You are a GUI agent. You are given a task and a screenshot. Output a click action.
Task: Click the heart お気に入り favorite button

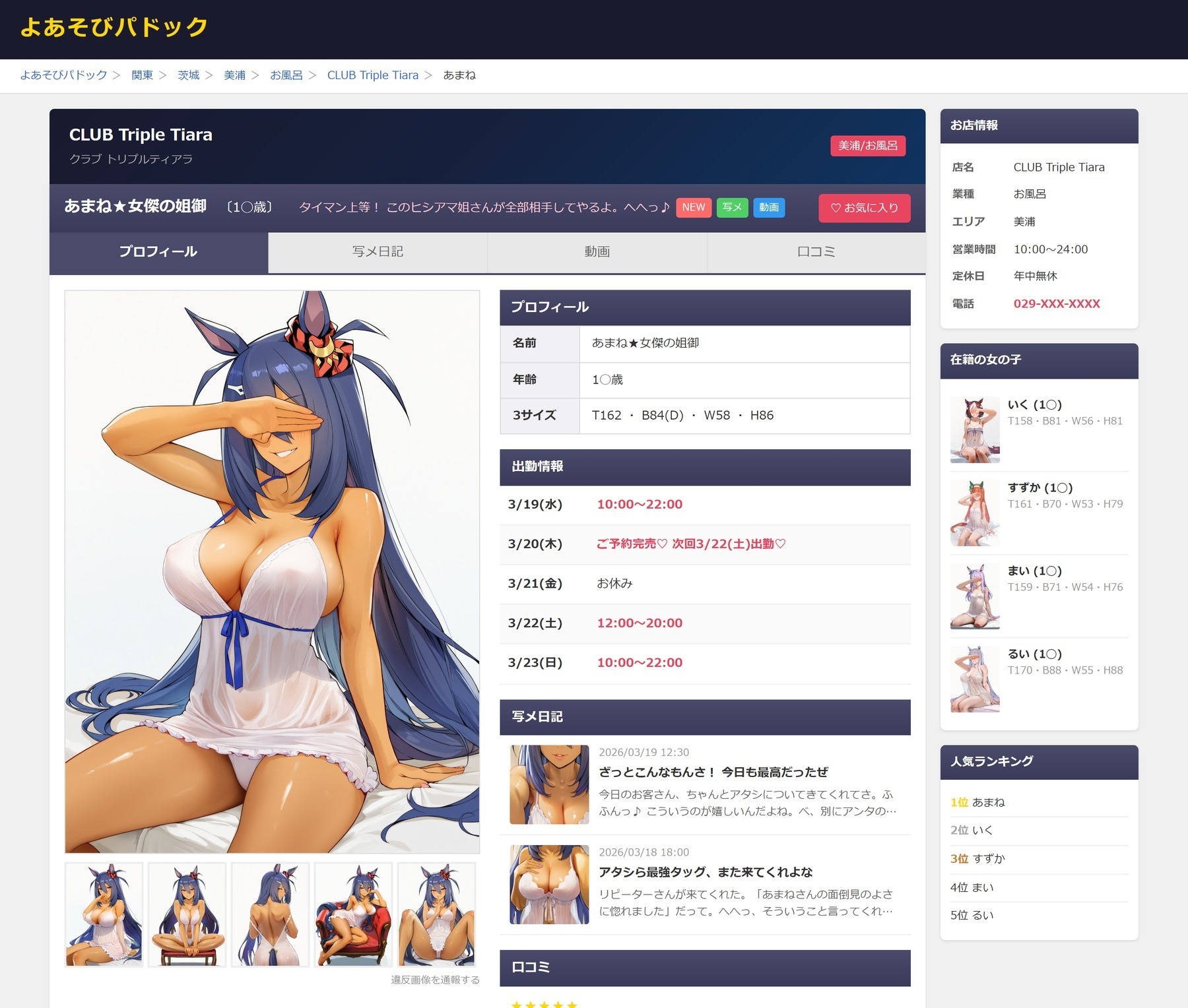pyautogui.click(x=864, y=208)
